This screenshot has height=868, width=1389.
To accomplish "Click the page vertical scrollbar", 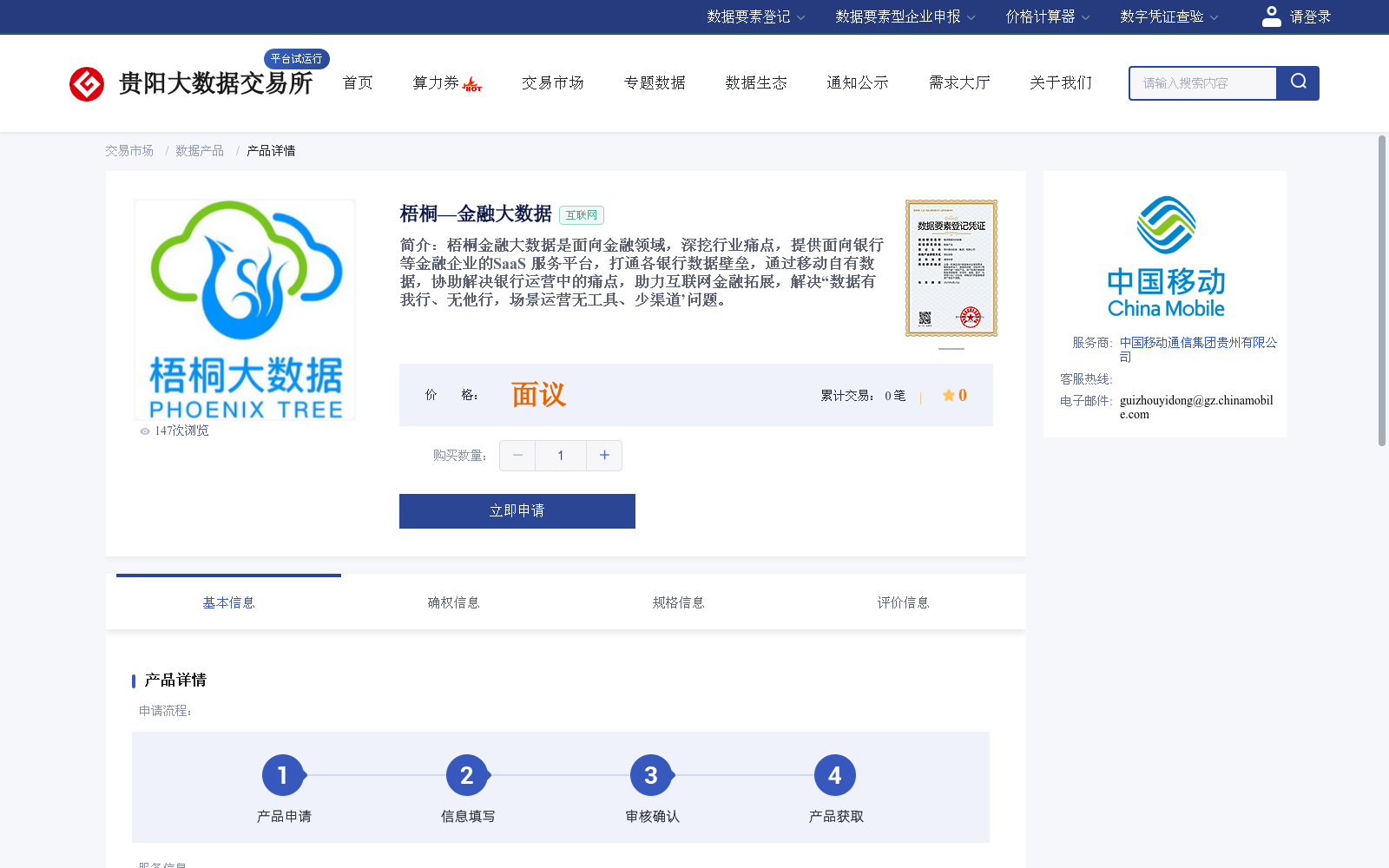I will click(x=1382, y=291).
